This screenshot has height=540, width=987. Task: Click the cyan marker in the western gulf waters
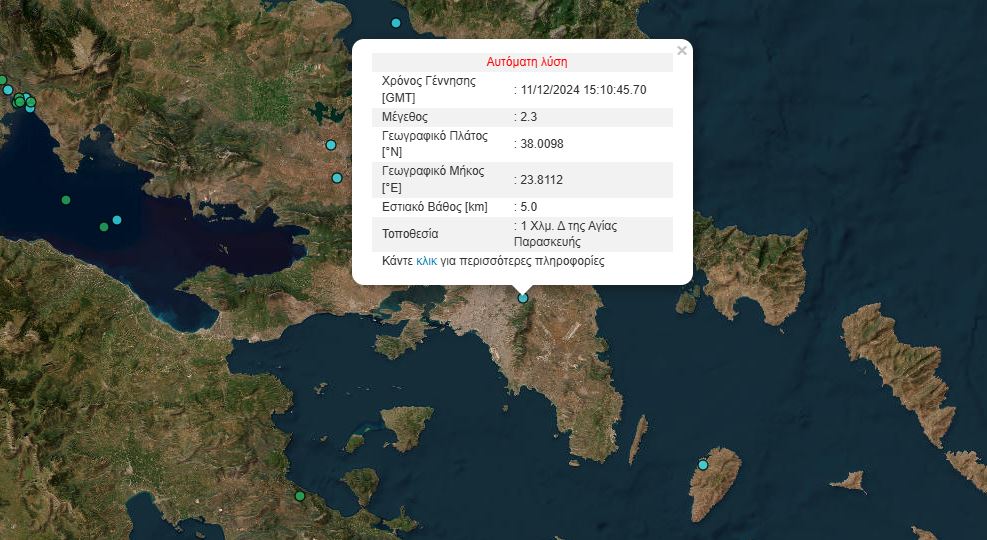point(117,220)
